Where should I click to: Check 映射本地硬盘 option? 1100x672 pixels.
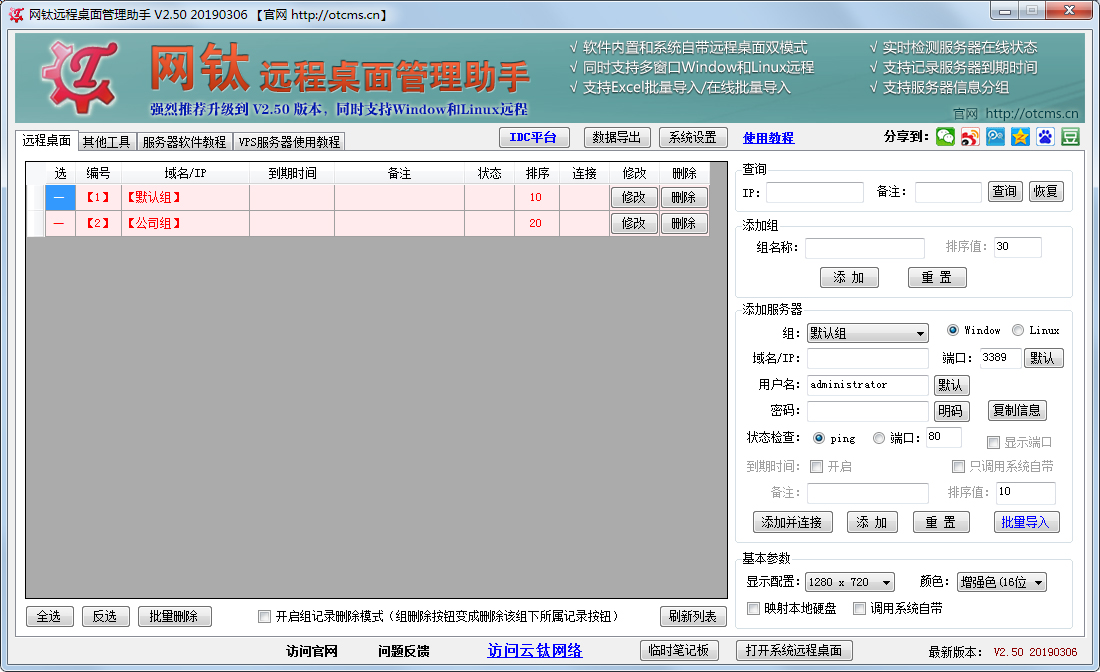tap(753, 609)
